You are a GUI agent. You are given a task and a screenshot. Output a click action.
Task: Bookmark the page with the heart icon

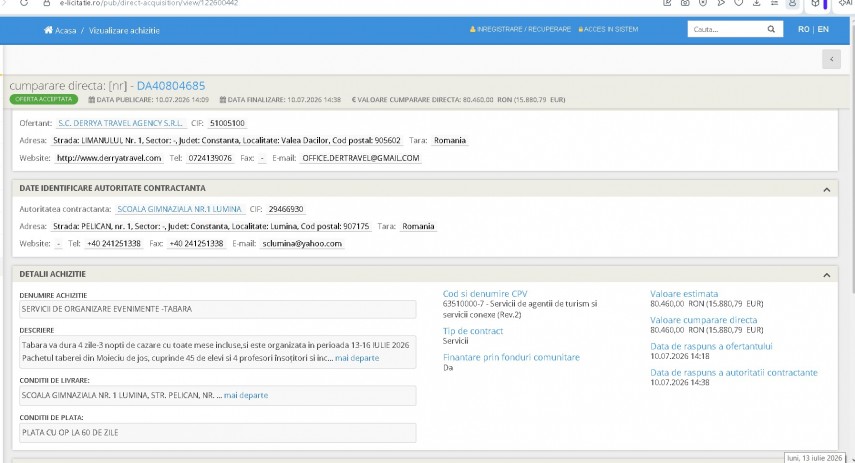pos(738,3)
